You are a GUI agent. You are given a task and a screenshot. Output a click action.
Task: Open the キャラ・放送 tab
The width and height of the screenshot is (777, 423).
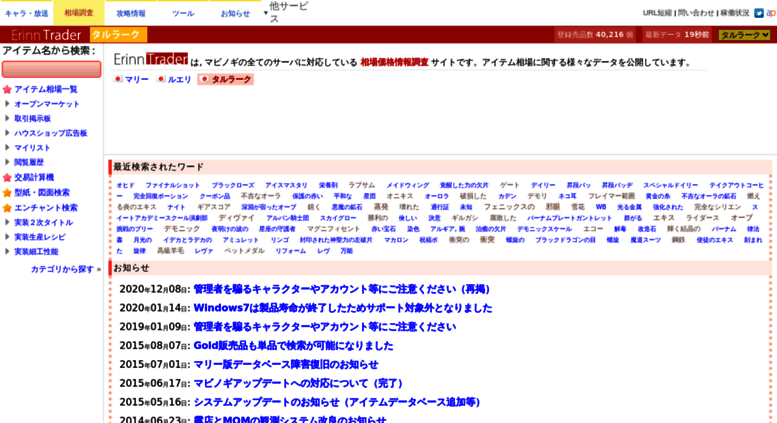coord(26,13)
